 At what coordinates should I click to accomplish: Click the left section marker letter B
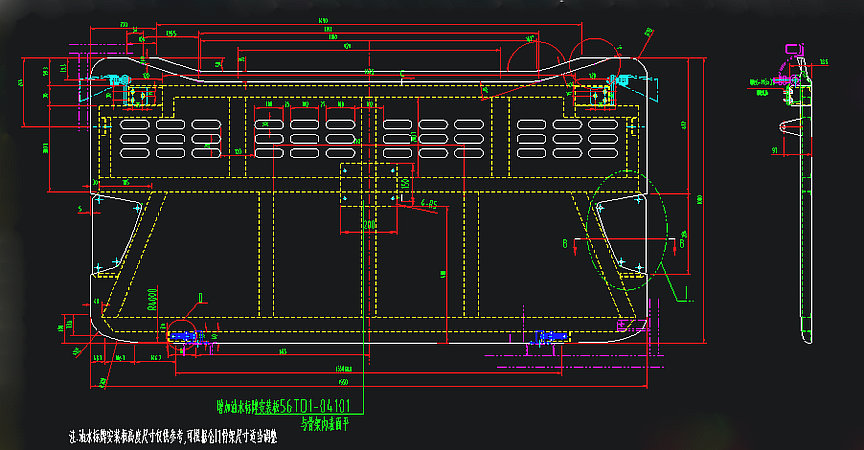point(566,243)
